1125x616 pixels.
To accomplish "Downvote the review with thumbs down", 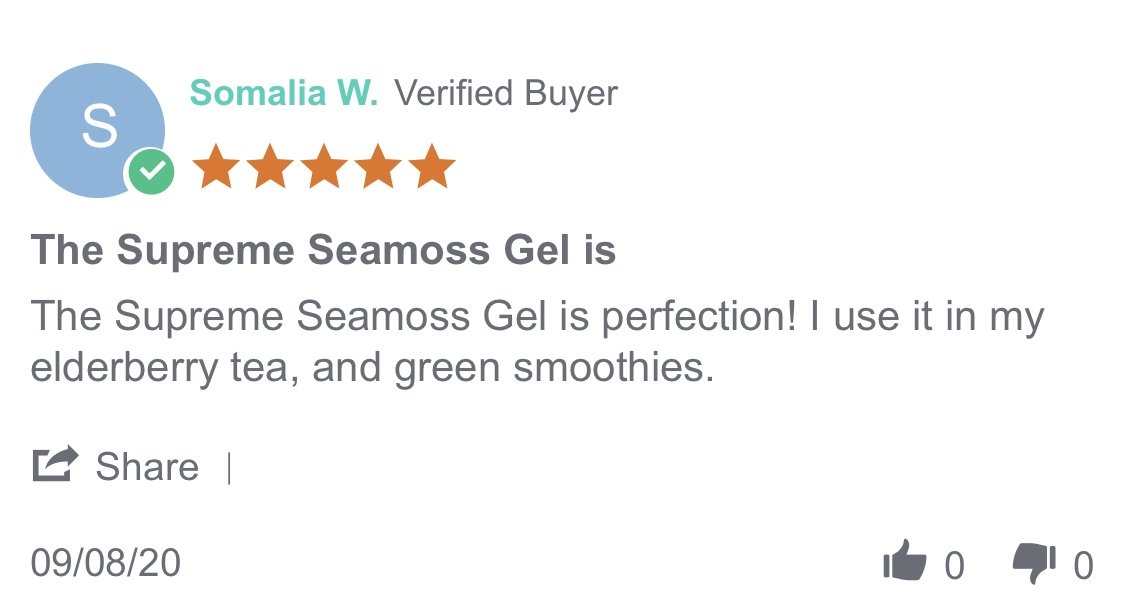I will coord(1034,564).
